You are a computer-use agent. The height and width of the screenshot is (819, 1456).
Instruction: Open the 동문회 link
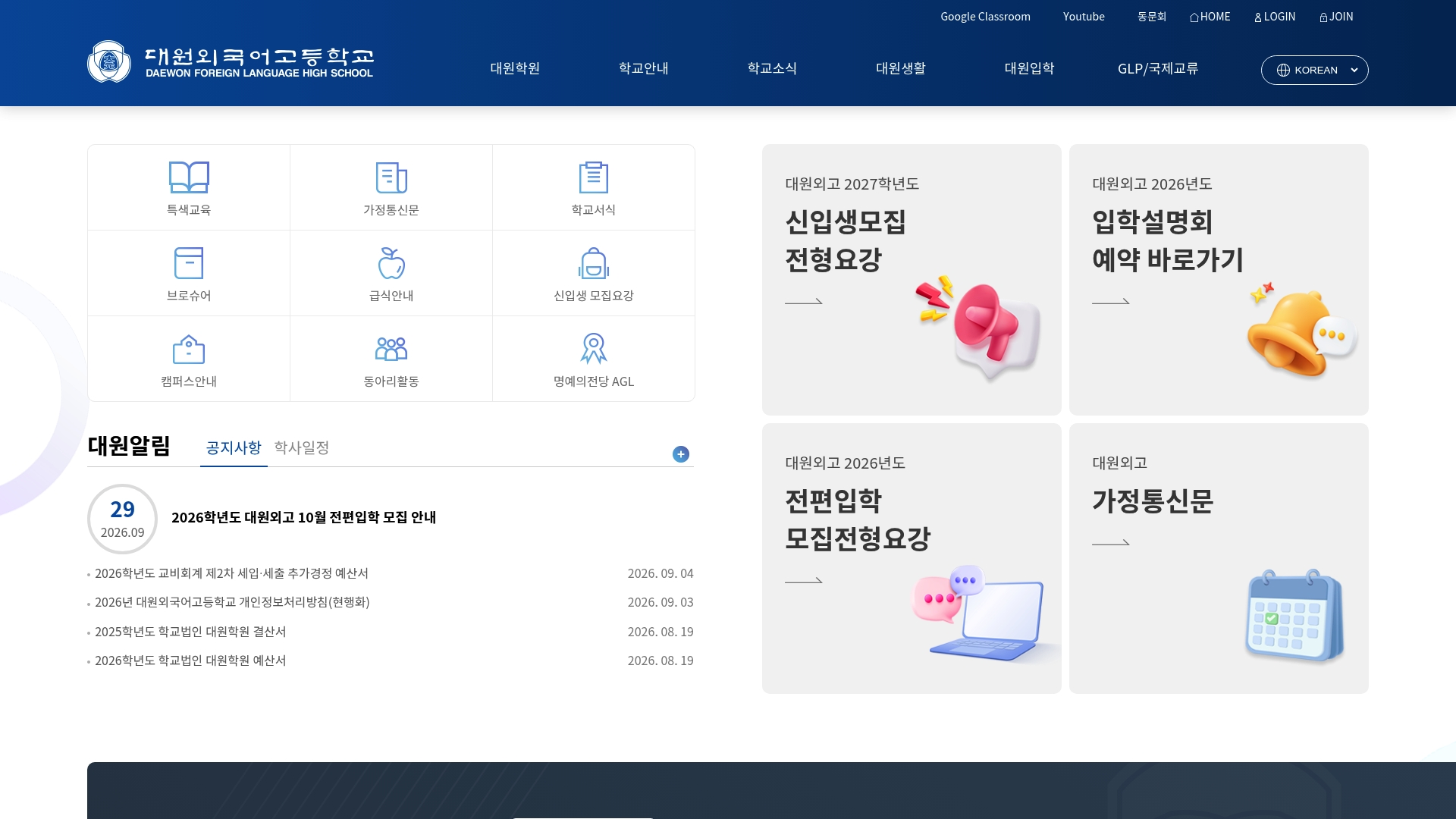click(1152, 17)
